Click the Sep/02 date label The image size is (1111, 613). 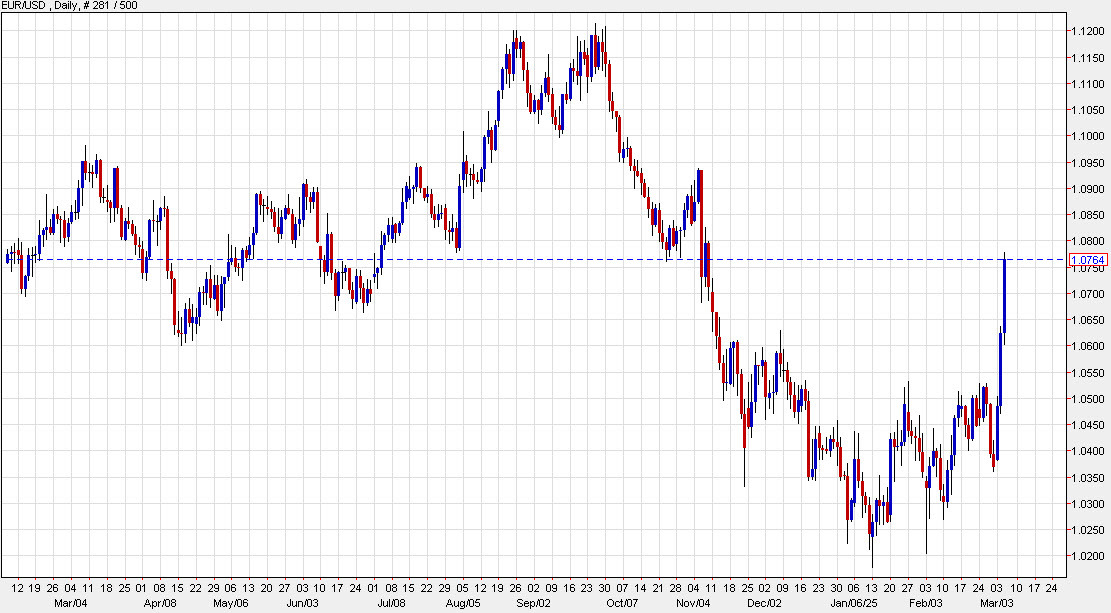[534, 603]
